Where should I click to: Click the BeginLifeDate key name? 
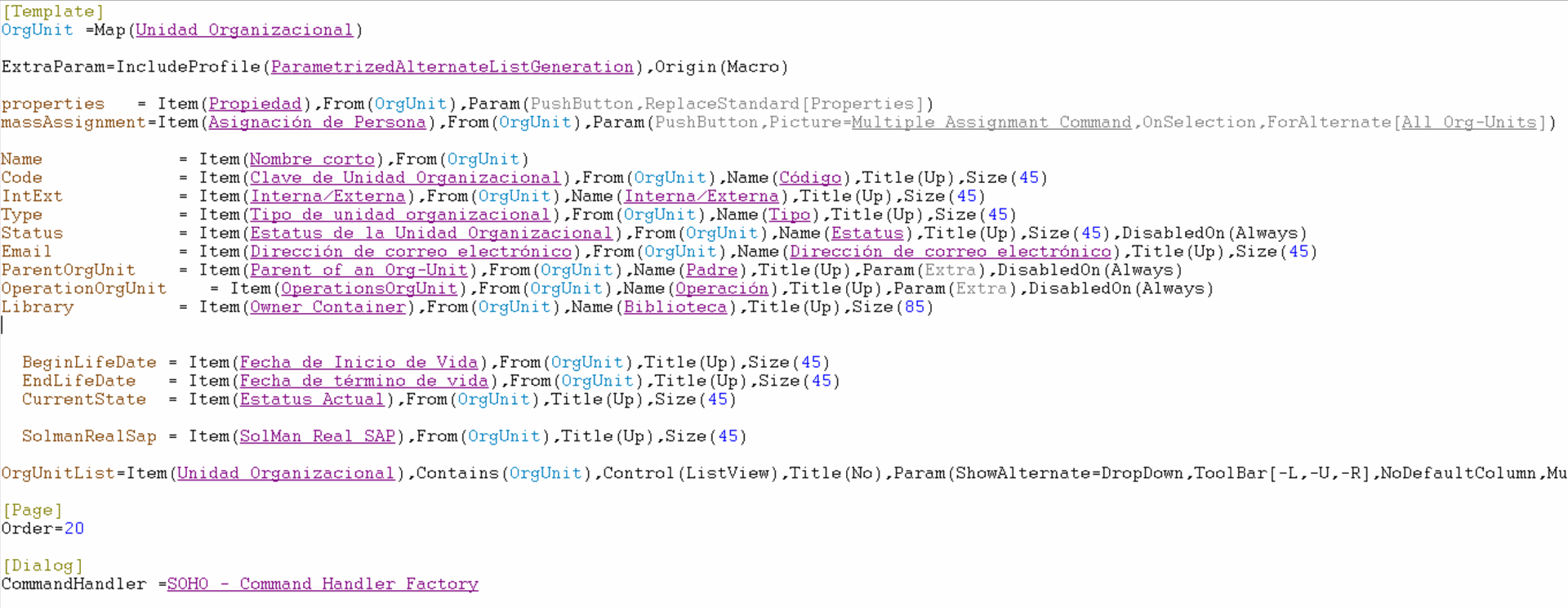click(89, 363)
